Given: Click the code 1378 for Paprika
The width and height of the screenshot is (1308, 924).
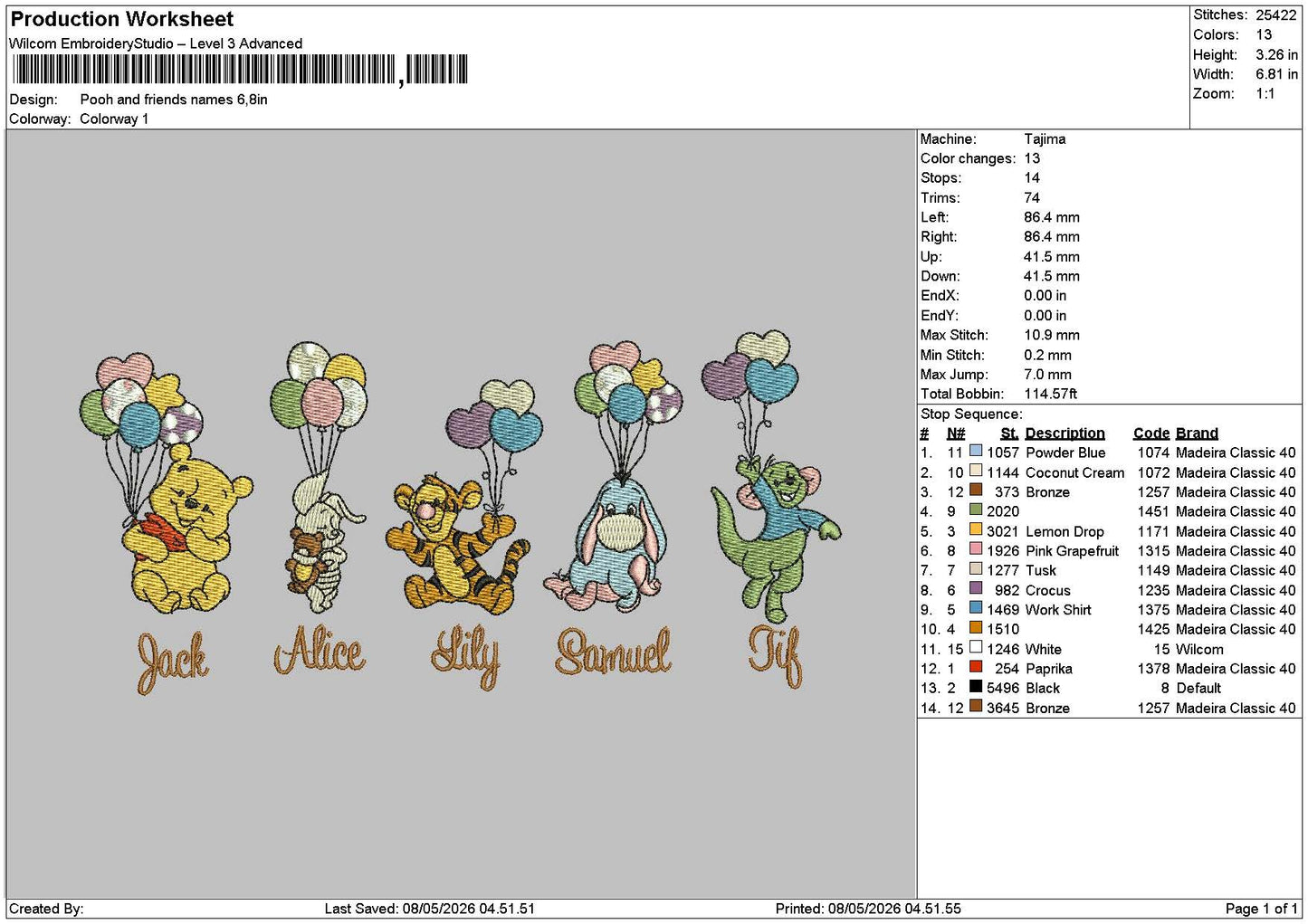Looking at the screenshot, I should (x=1153, y=669).
